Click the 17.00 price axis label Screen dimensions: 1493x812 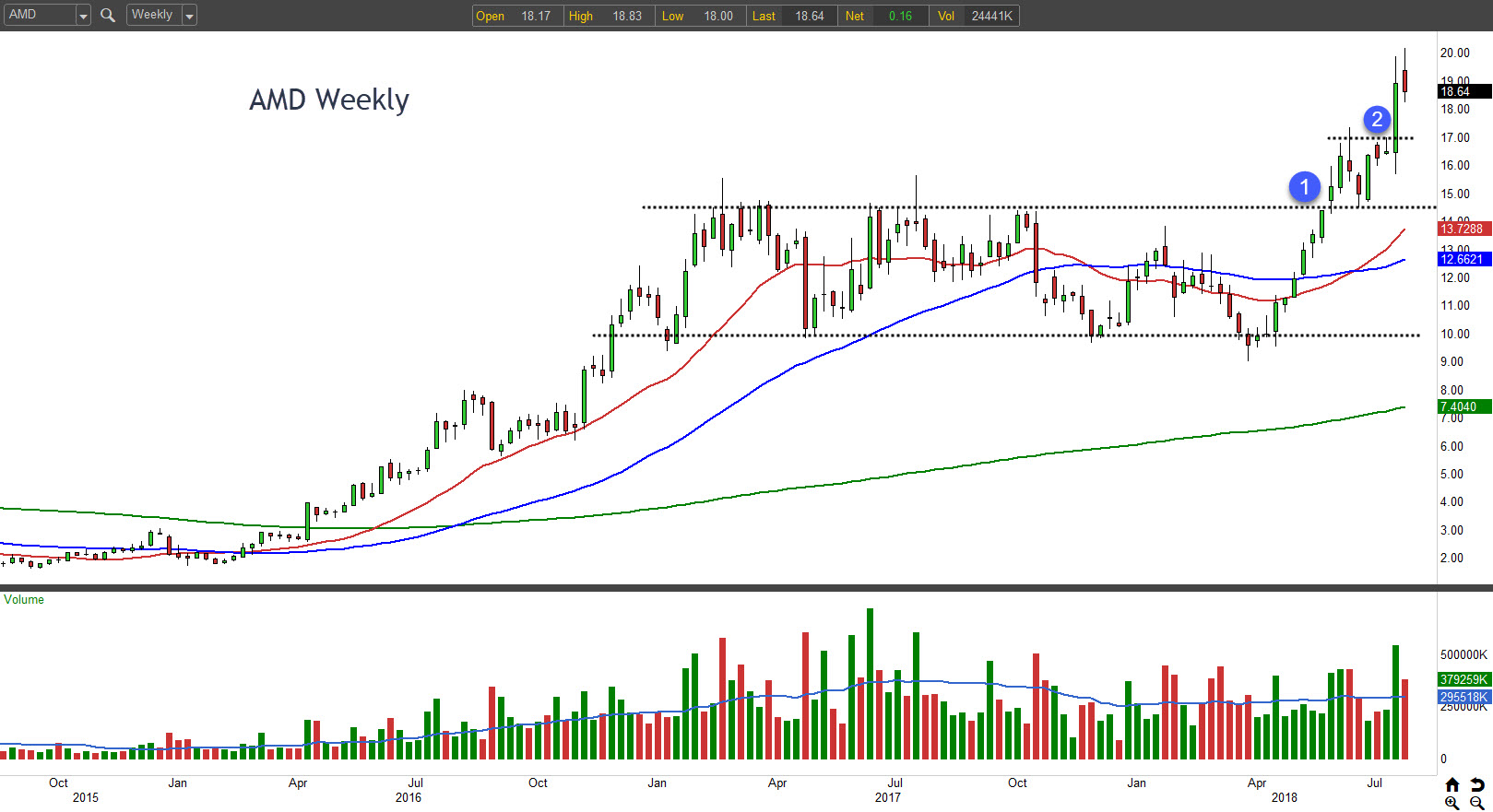tap(1455, 137)
